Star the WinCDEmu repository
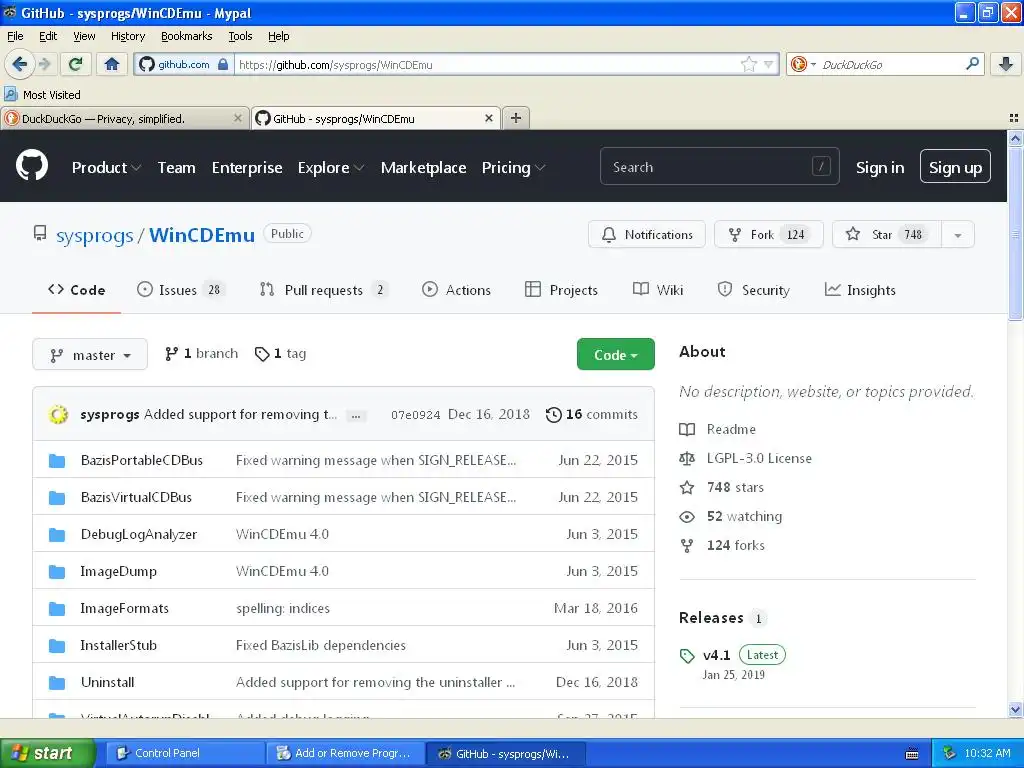The width and height of the screenshot is (1024, 768). click(x=887, y=235)
